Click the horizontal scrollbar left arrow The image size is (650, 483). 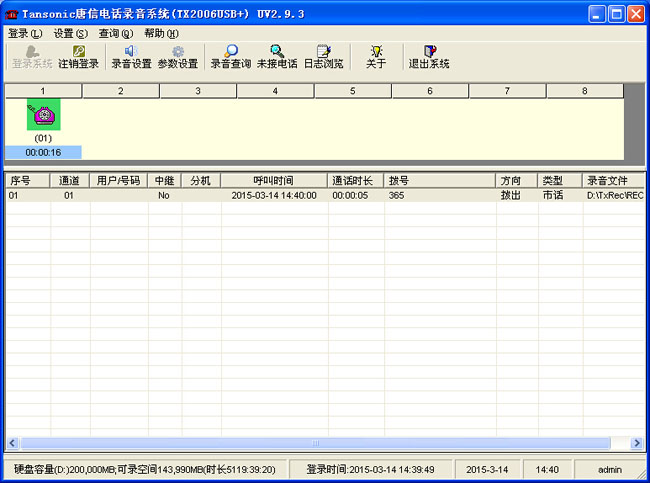pos(13,443)
